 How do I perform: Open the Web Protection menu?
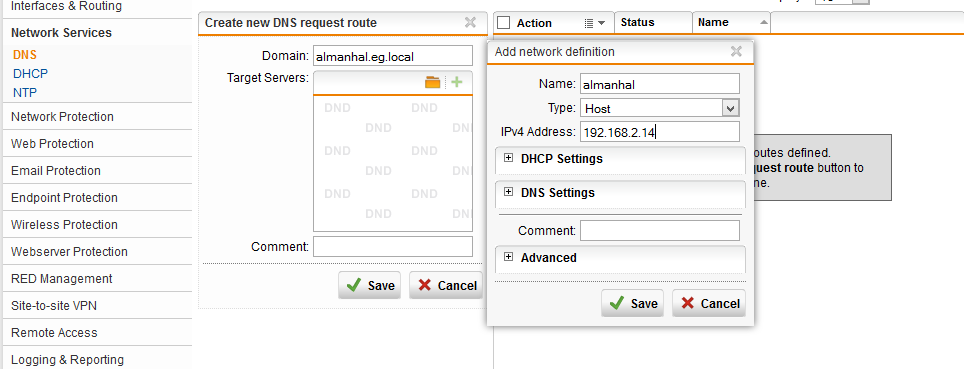pos(52,143)
